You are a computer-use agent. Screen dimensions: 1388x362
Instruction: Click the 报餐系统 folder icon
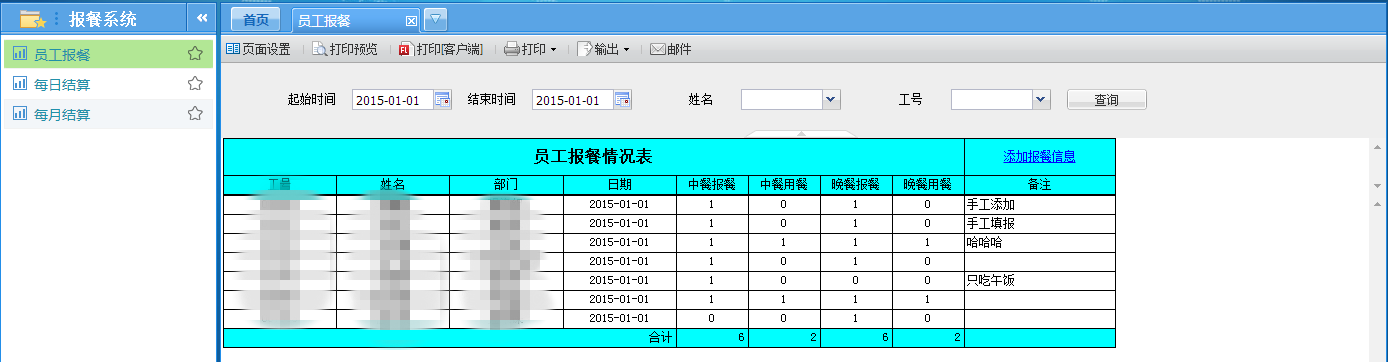click(x=32, y=18)
